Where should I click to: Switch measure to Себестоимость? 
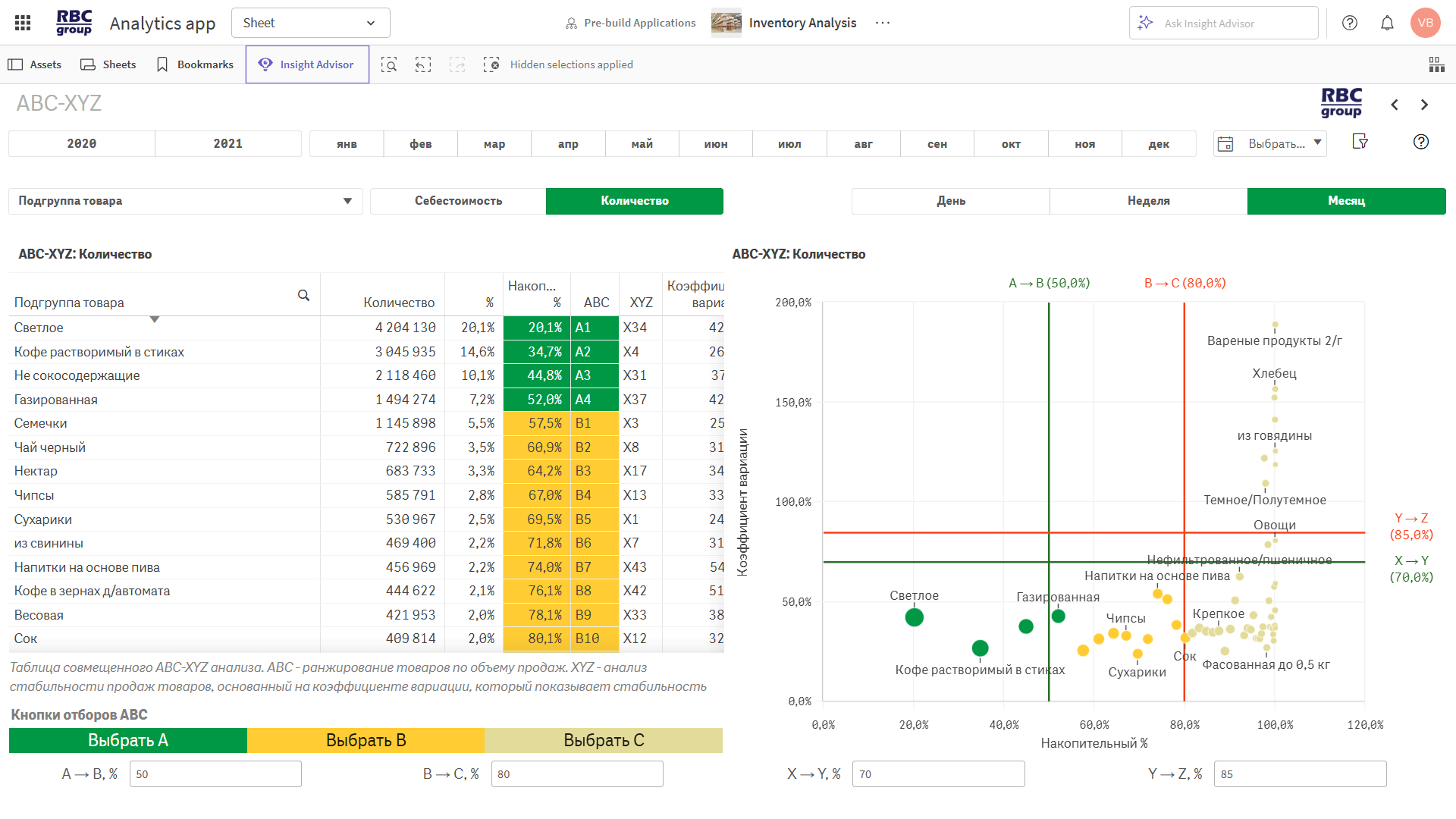[x=458, y=201]
